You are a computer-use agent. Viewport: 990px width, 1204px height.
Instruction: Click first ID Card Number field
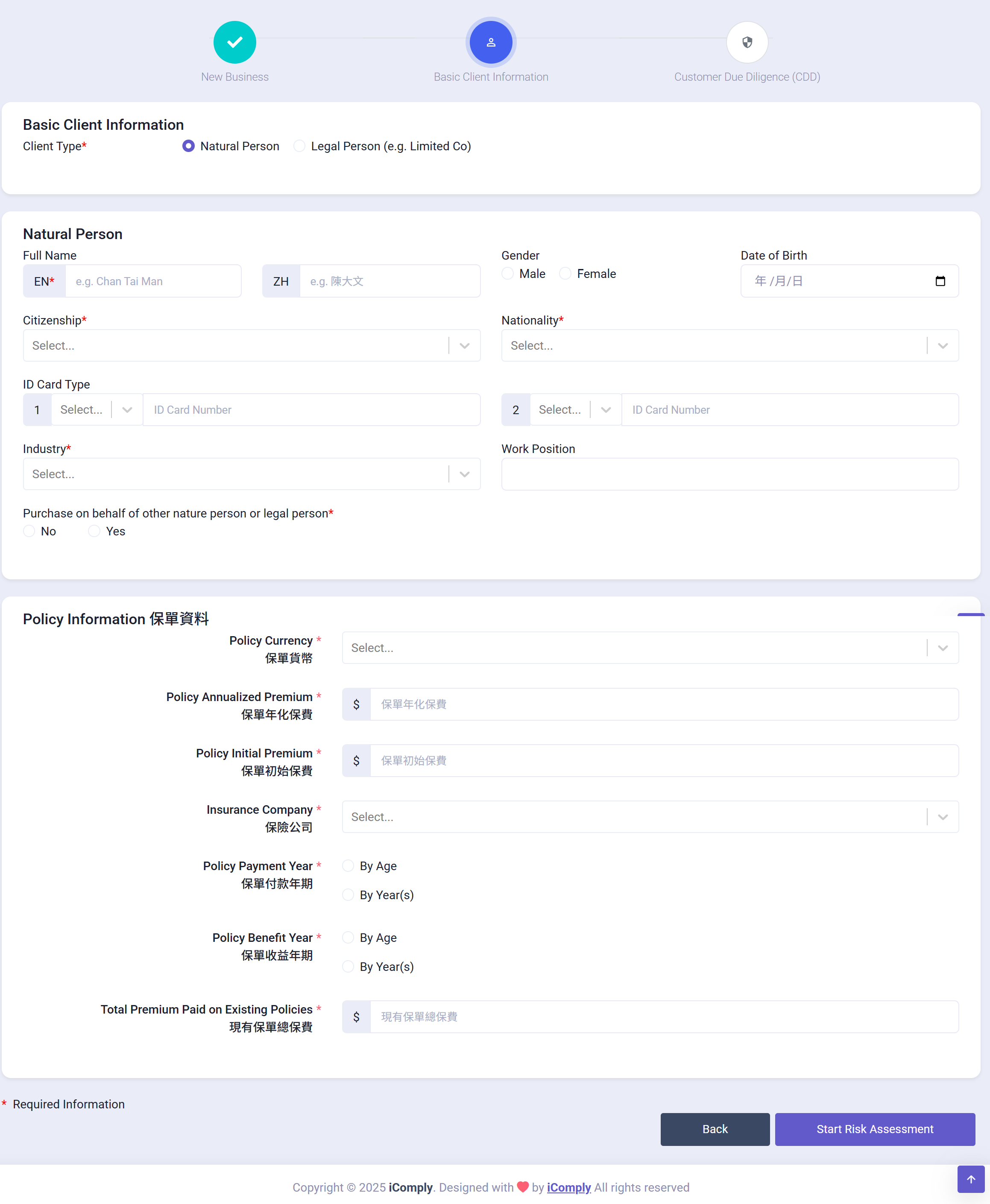(311, 410)
